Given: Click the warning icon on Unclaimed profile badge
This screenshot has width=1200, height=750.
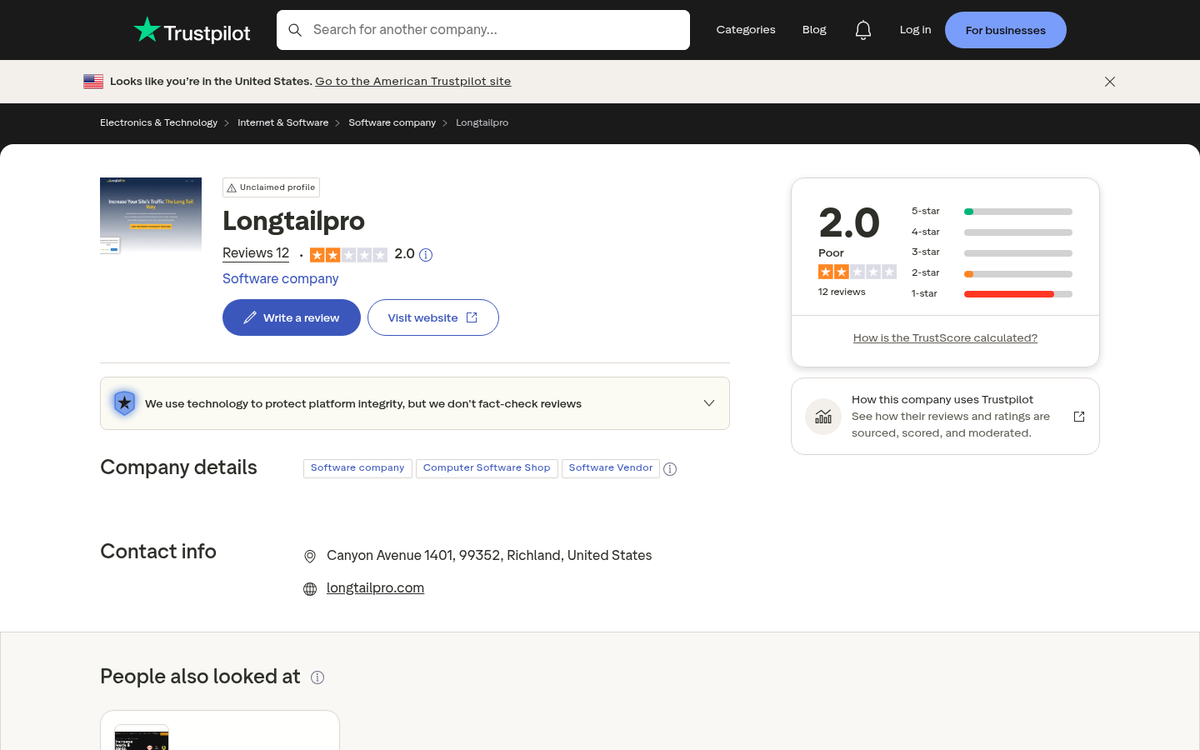Looking at the screenshot, I should click(x=231, y=187).
